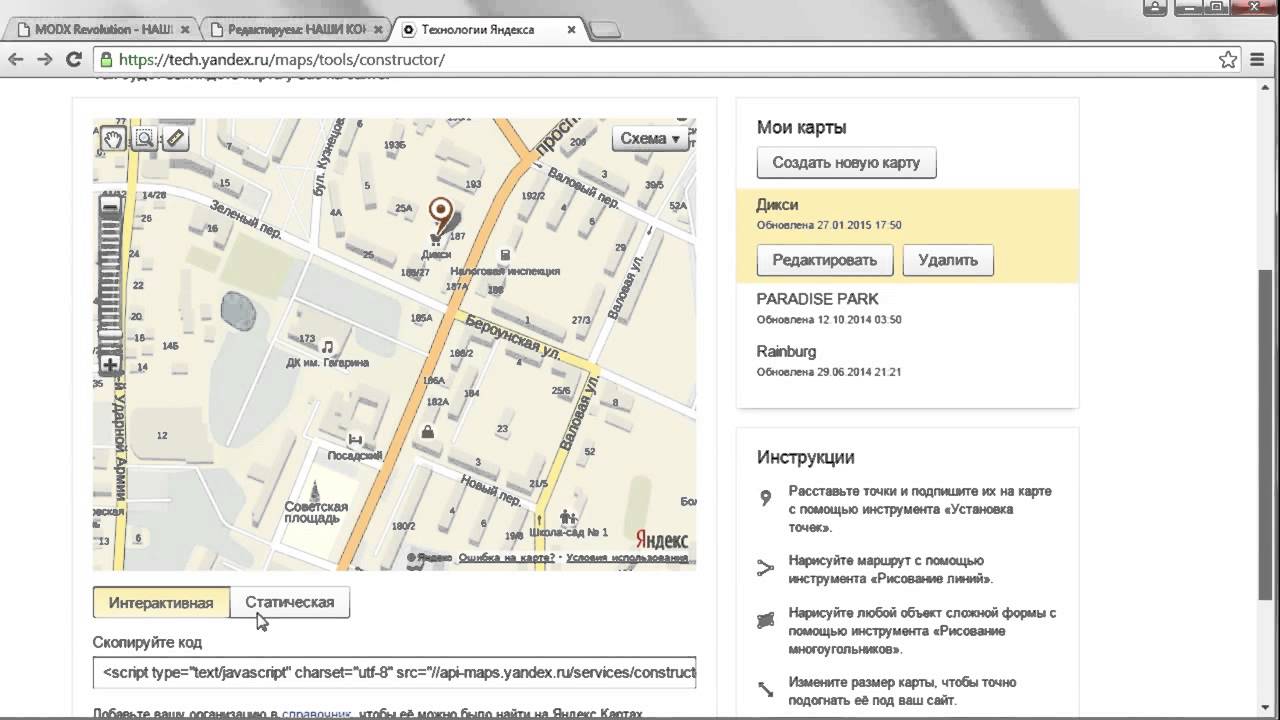Open the Rainburg map entry
This screenshot has width=1280, height=720.
786,352
